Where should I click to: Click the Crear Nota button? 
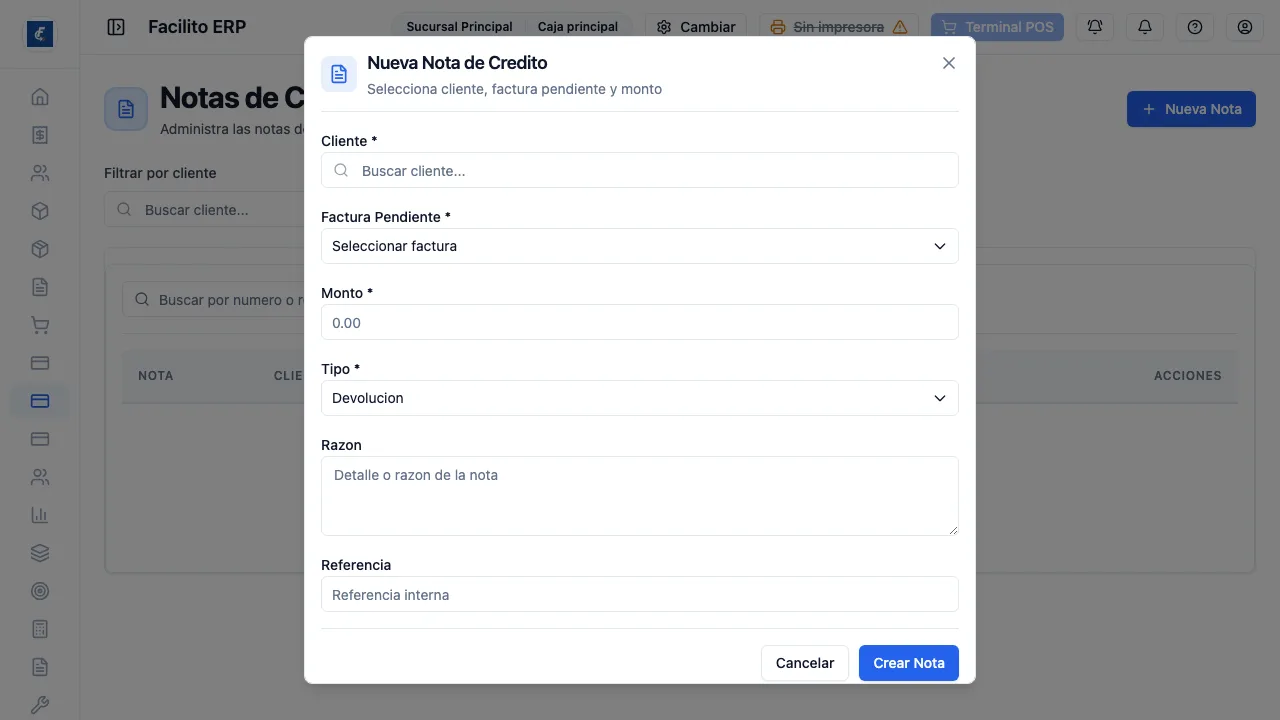point(909,663)
